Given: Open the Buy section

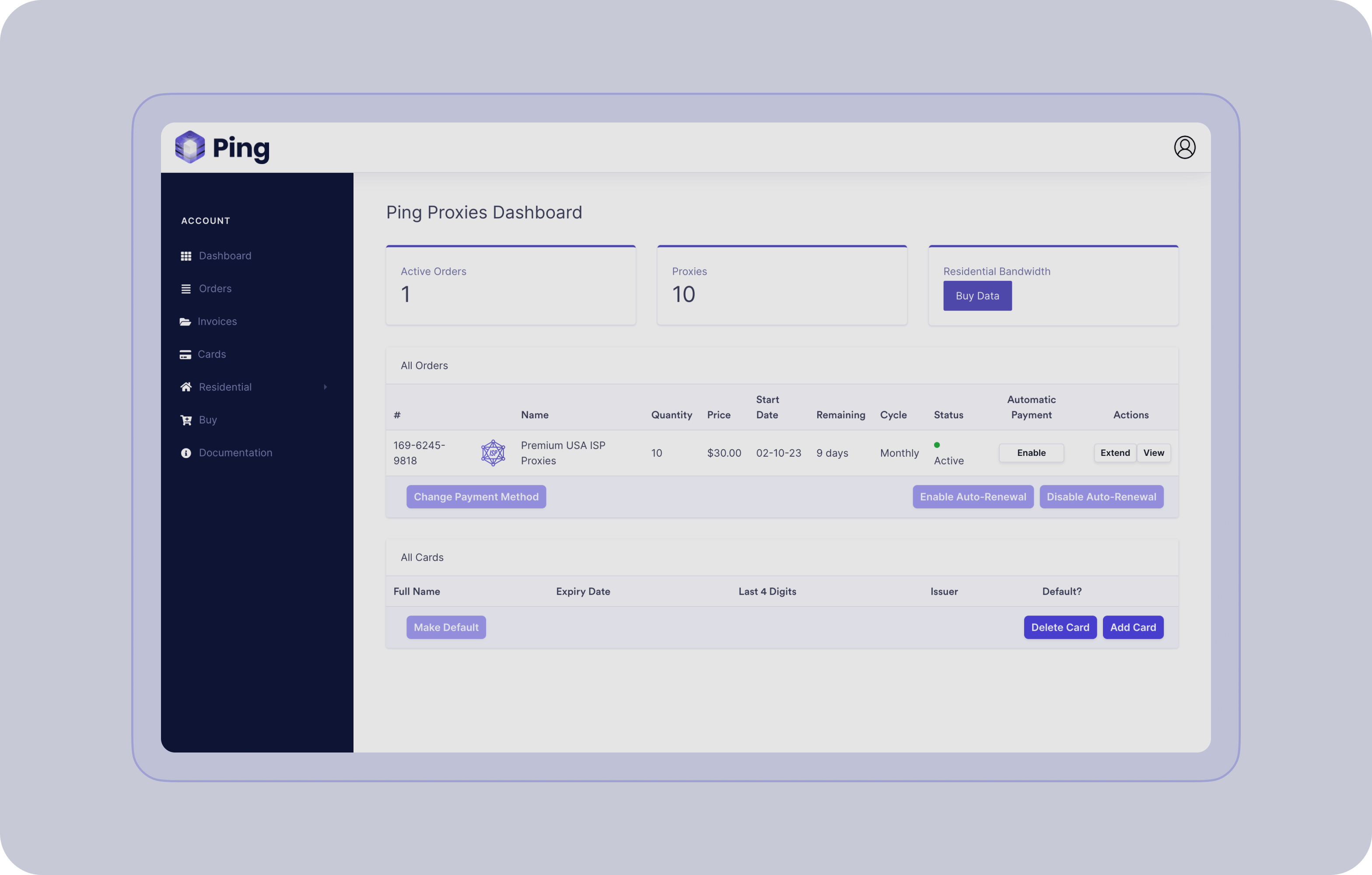Looking at the screenshot, I should [x=208, y=419].
